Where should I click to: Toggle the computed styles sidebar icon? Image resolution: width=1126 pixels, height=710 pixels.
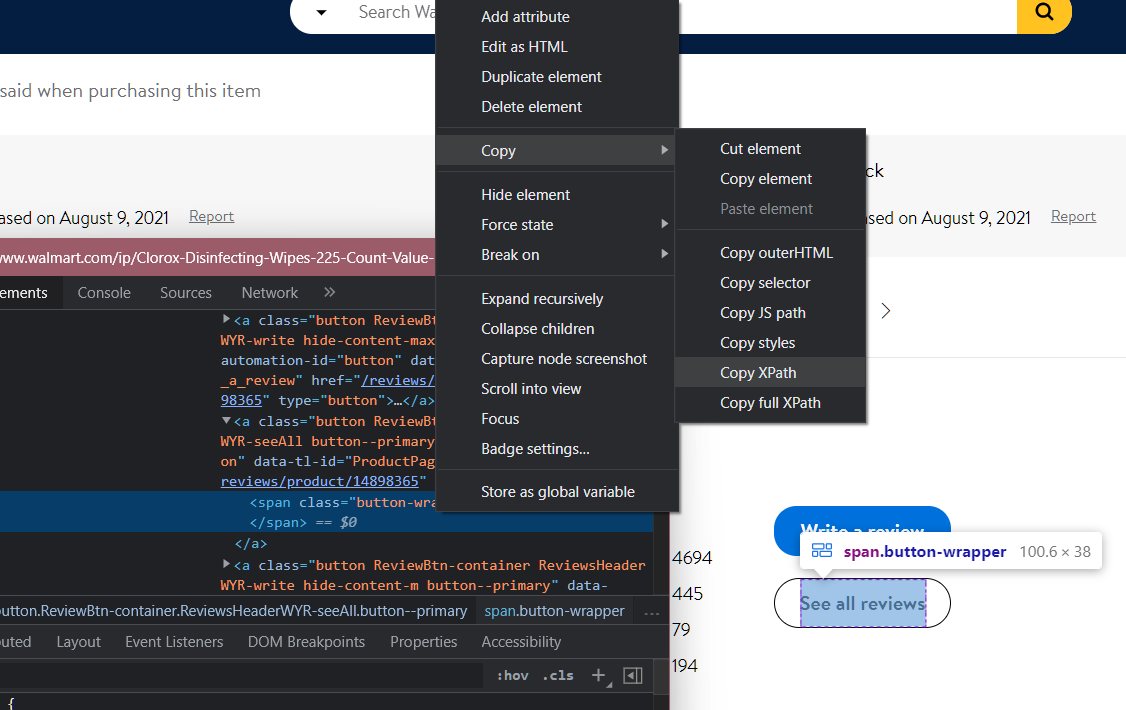point(633,676)
